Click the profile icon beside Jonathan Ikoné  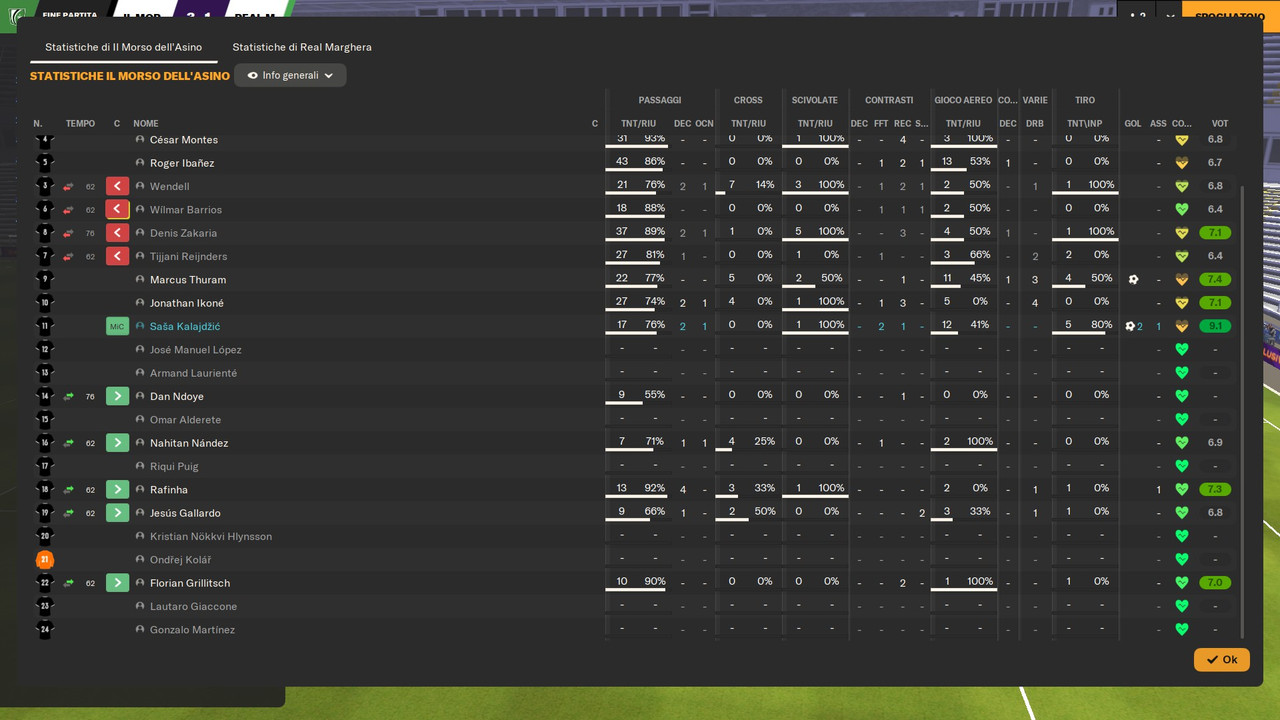point(140,303)
